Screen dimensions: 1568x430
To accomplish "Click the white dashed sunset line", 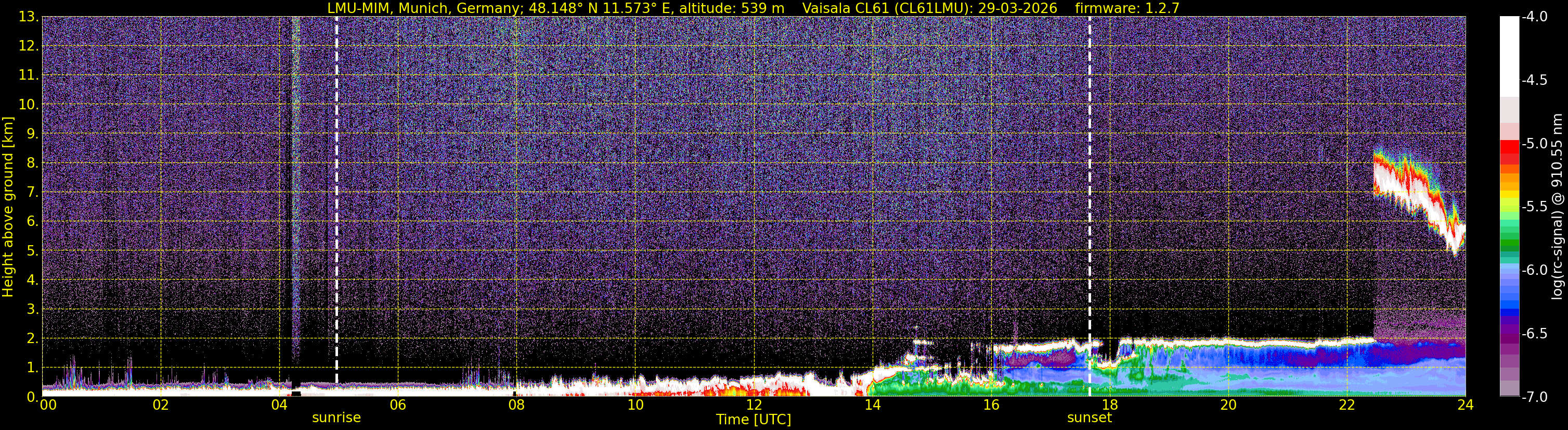I will 1090,206.
